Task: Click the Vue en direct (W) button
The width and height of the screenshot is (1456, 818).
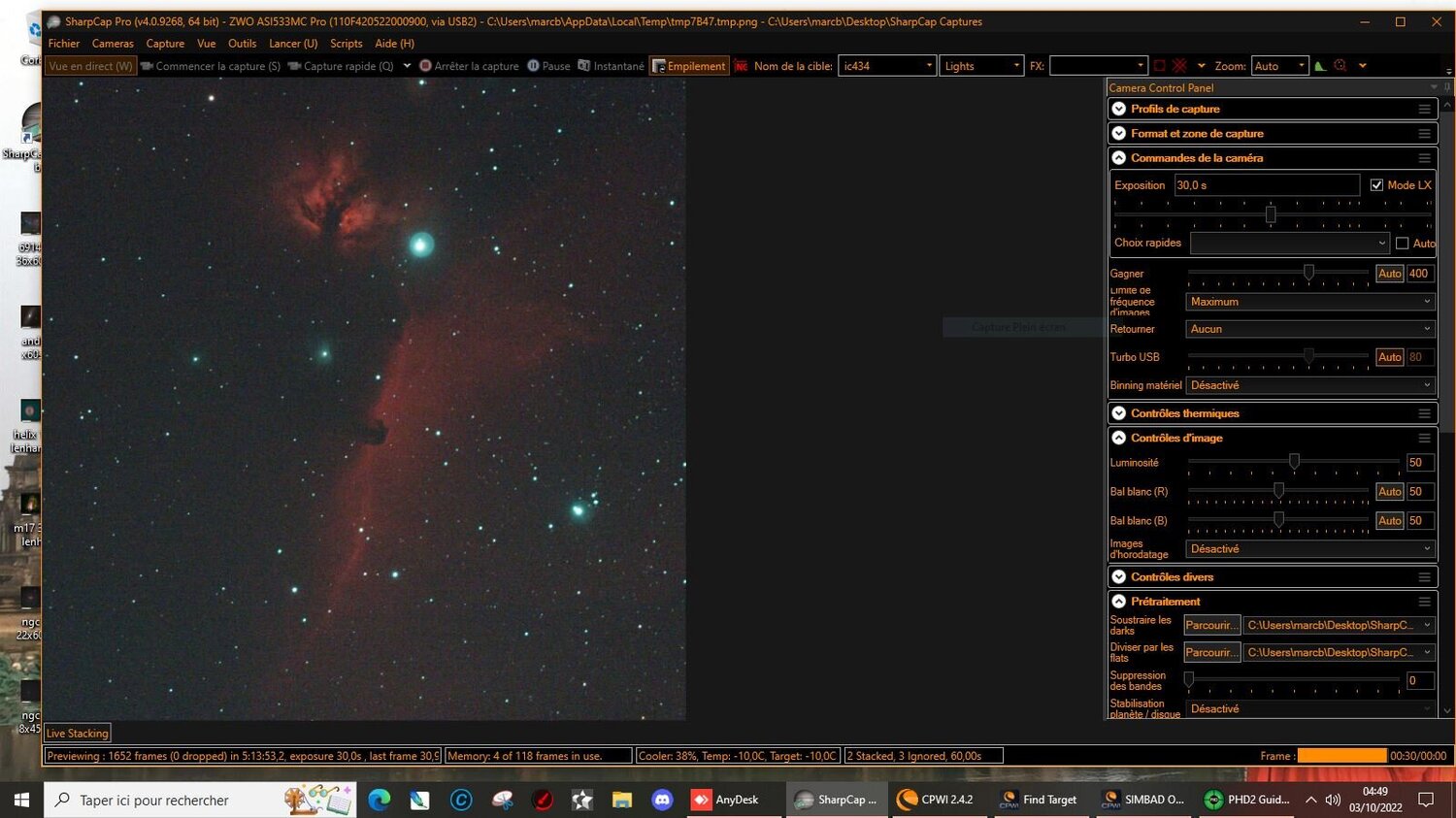Action: 88,65
